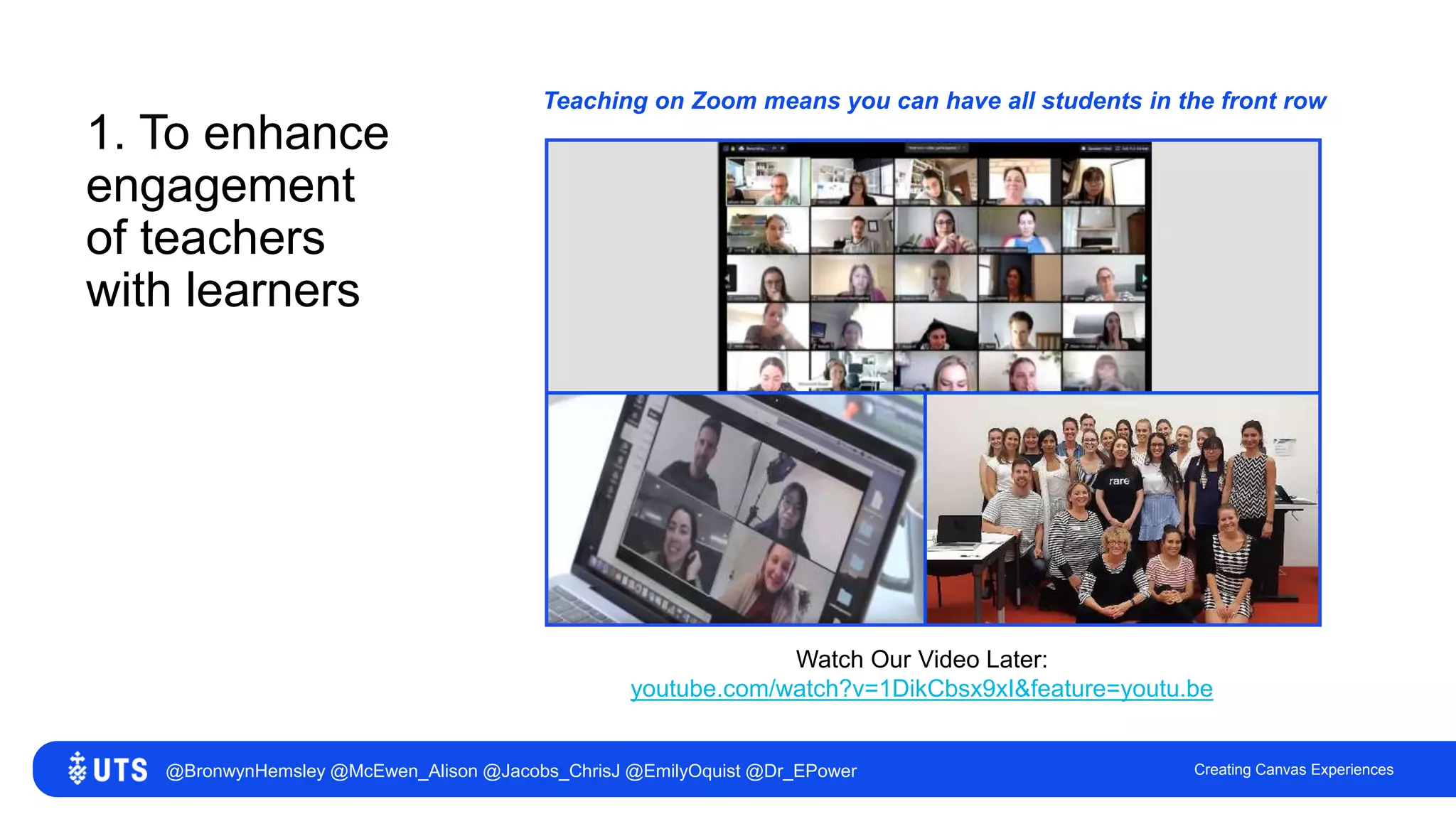The width and height of the screenshot is (1456, 819).
Task: Click the slide title 'To enhance engagement'
Action: click(237, 211)
